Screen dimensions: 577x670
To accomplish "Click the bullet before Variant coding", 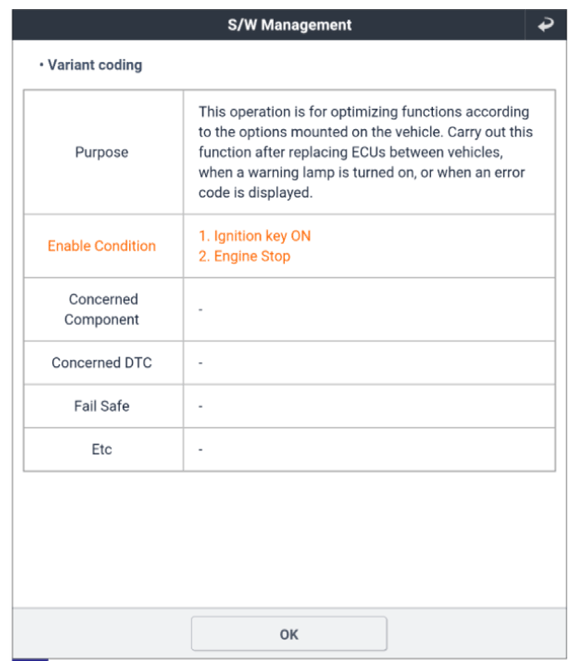I will click(41, 65).
